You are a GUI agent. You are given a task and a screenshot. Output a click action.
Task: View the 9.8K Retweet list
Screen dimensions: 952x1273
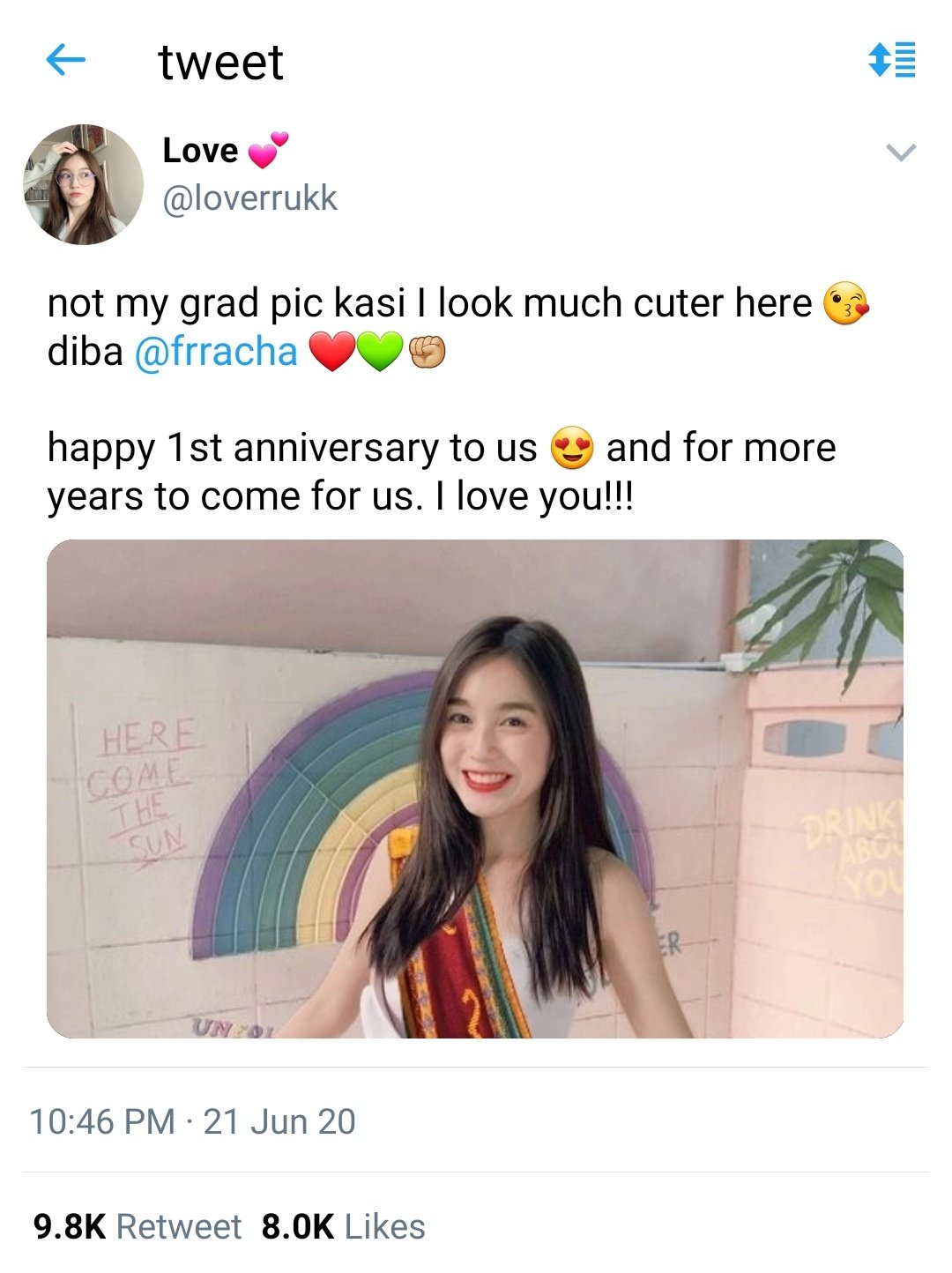pos(138,1226)
